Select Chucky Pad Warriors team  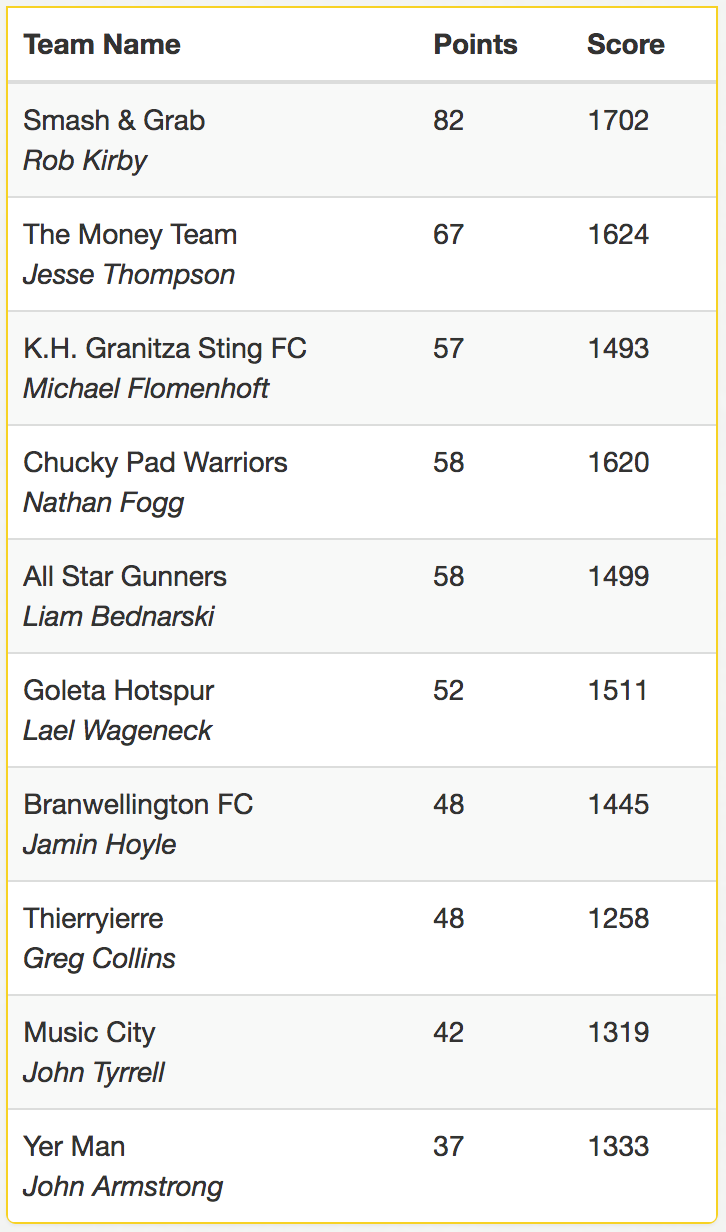tap(155, 462)
